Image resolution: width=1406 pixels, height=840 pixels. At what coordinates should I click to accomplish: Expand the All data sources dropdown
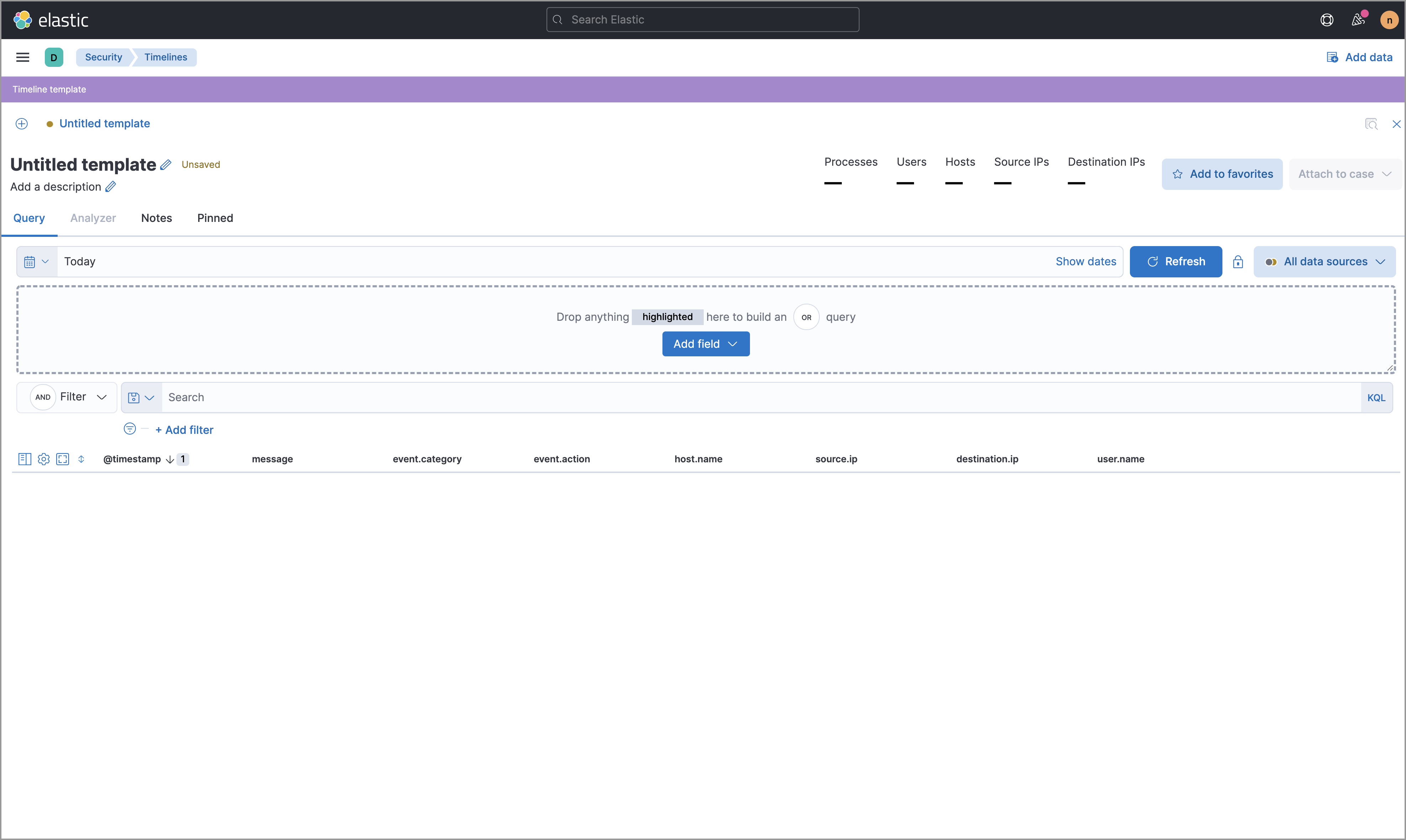(1325, 261)
